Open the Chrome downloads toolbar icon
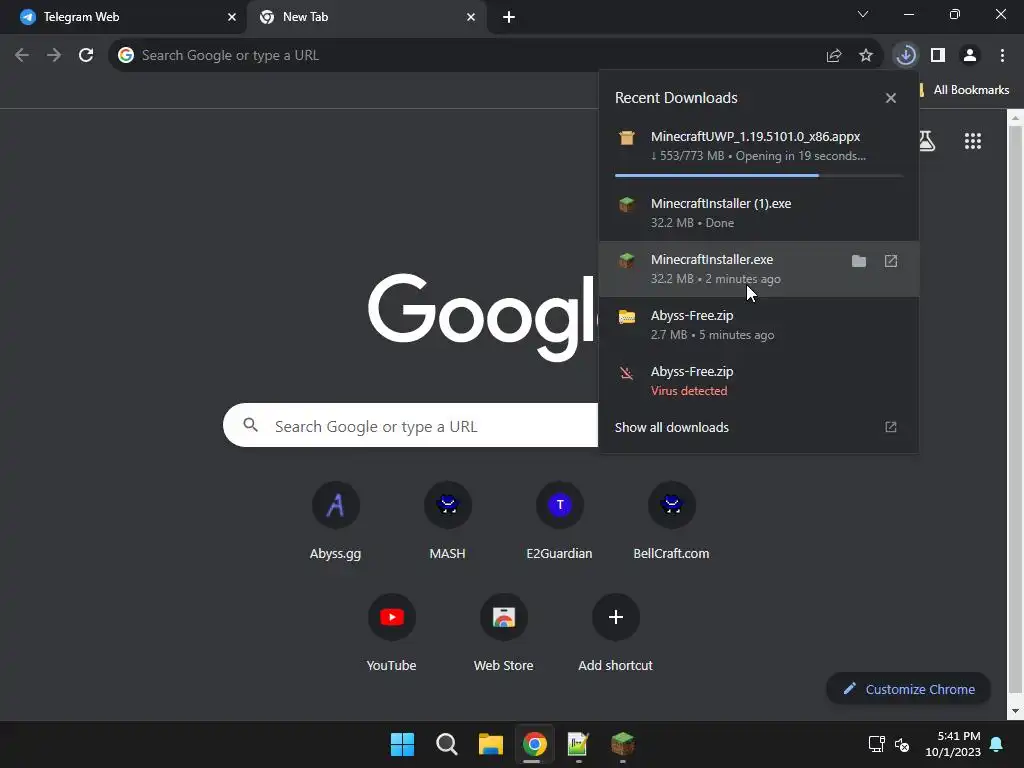The width and height of the screenshot is (1024, 768). pos(905,56)
